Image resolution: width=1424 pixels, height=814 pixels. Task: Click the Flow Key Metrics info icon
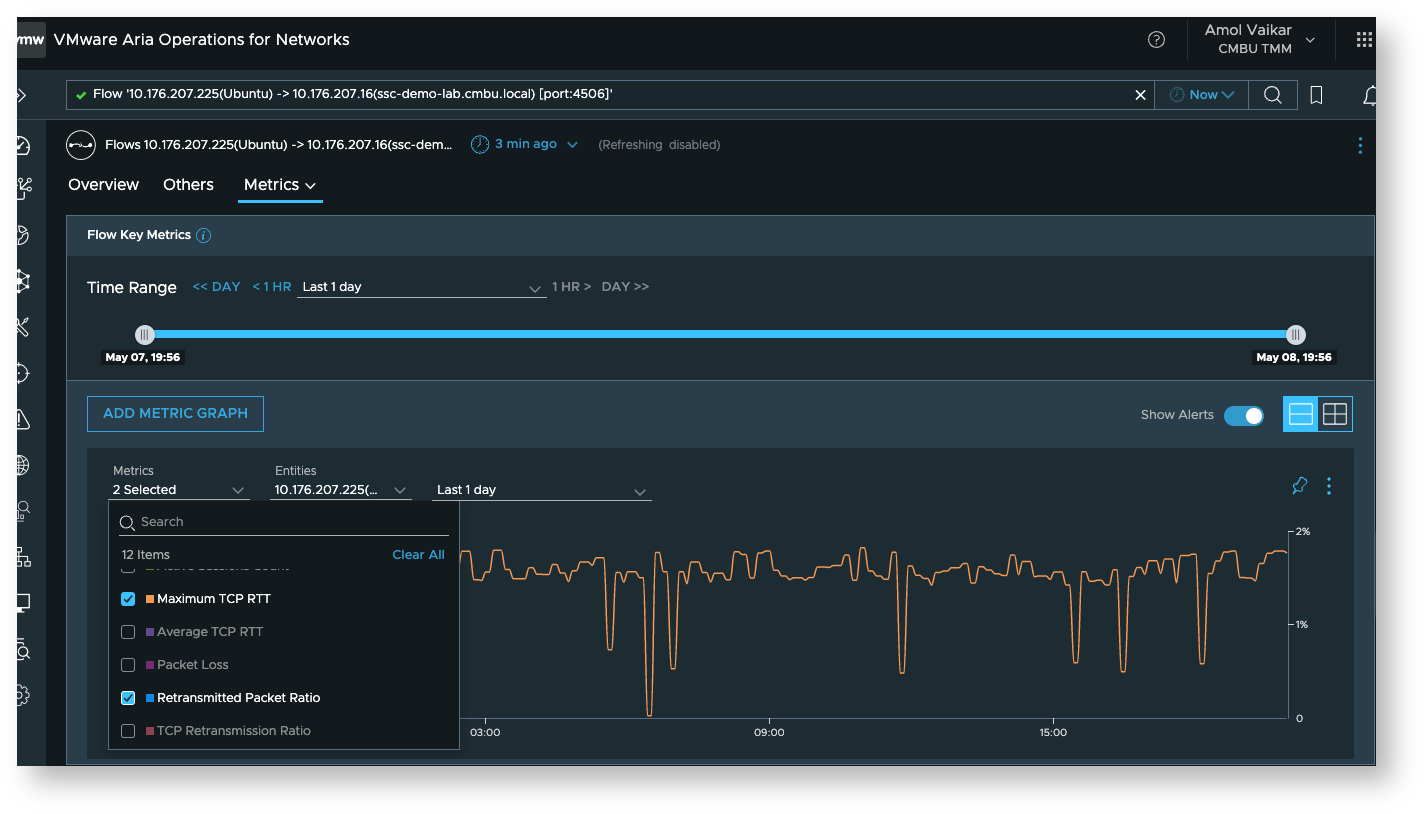point(203,236)
